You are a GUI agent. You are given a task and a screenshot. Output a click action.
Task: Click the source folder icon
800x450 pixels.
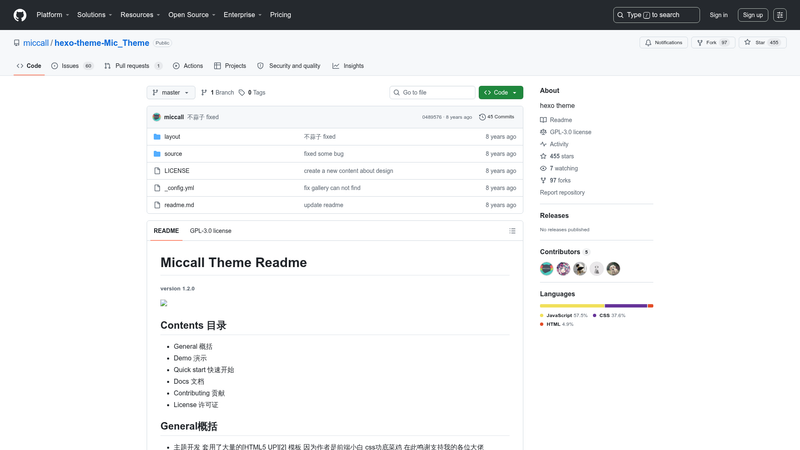157,154
